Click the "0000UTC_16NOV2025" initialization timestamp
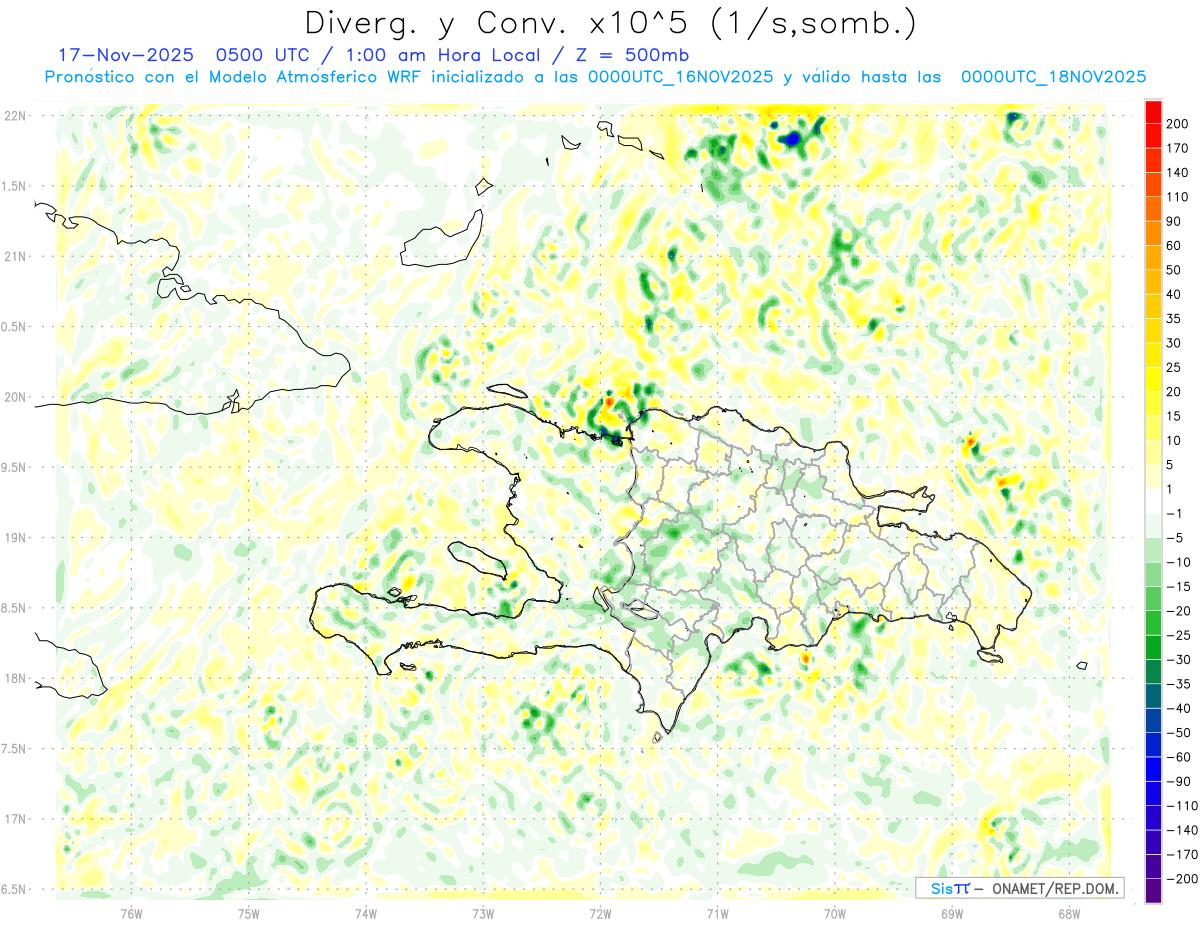 tap(680, 77)
